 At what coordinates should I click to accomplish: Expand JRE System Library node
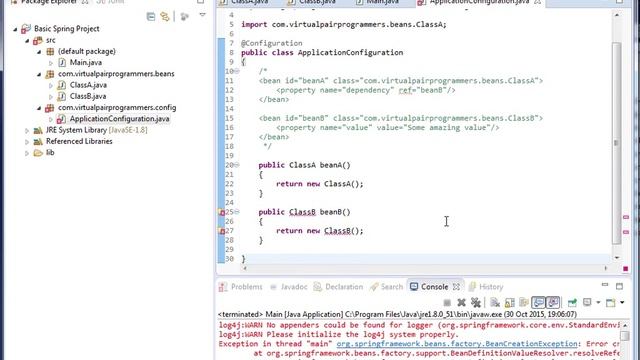tap(27, 131)
